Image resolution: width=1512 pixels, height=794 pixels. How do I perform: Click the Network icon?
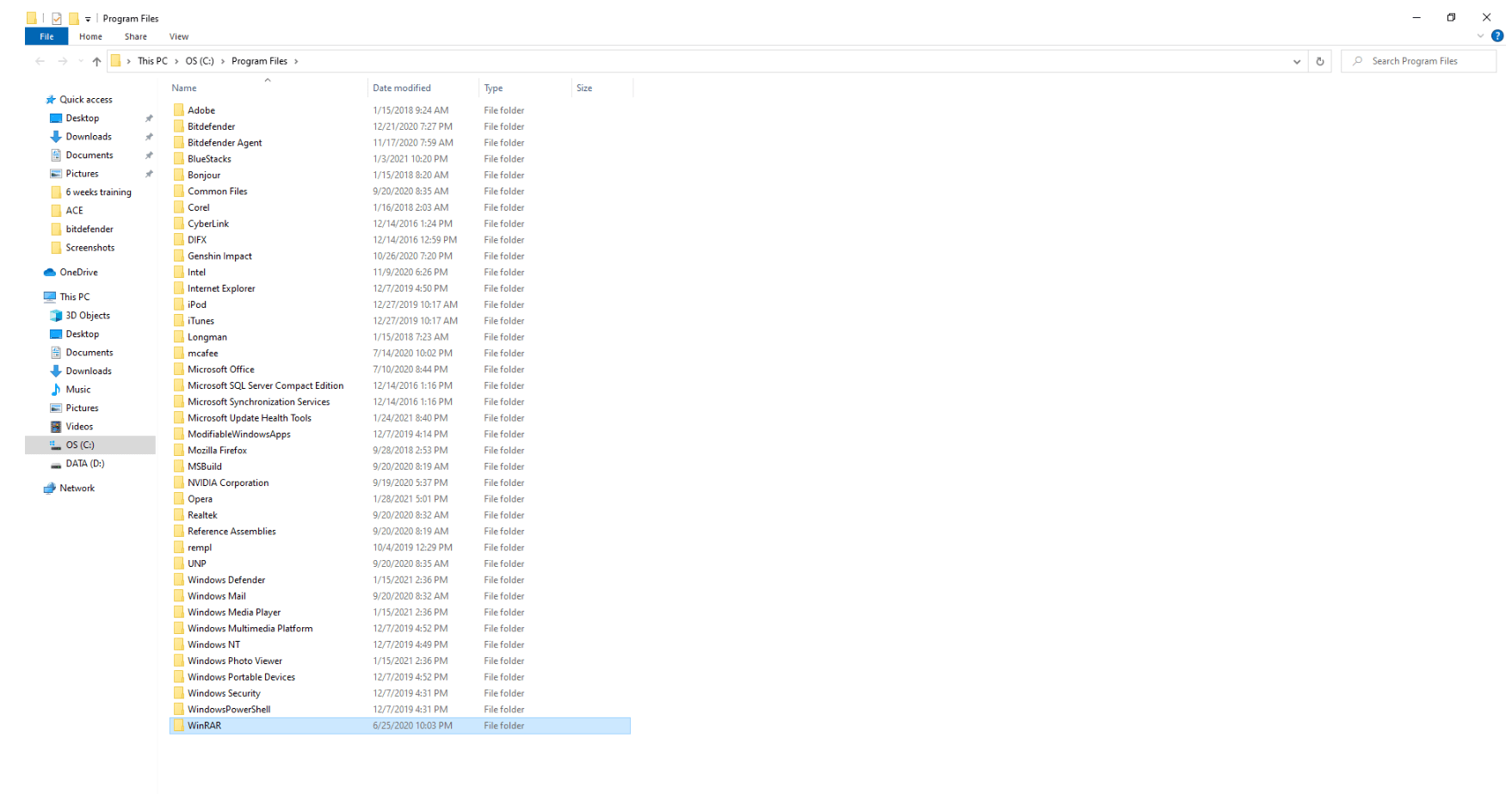tap(50, 489)
